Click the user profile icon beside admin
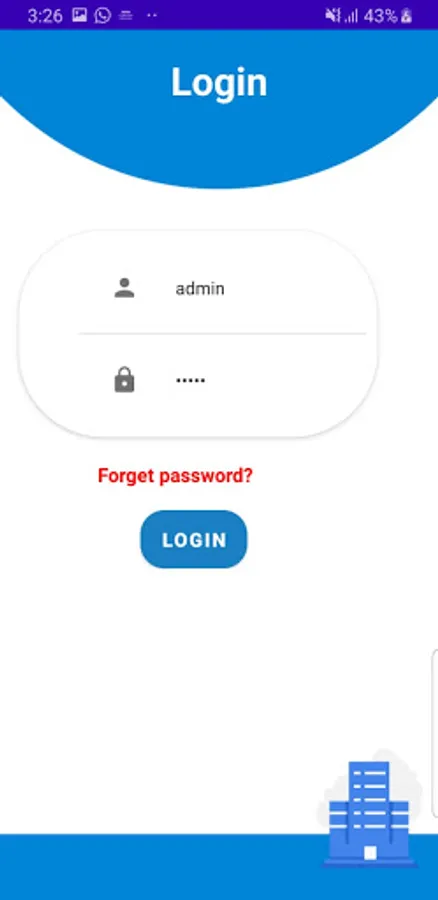Screen dimensions: 438x900 tap(124, 288)
